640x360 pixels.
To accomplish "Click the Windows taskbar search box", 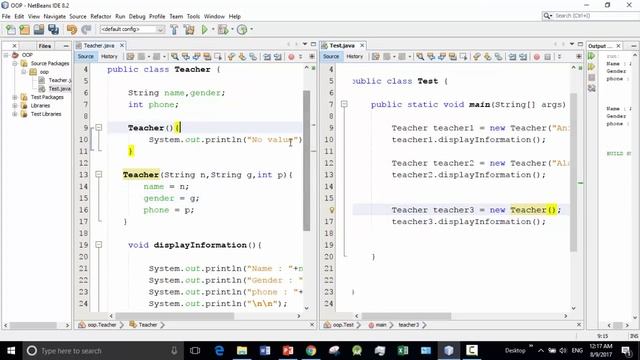I will (102, 351).
